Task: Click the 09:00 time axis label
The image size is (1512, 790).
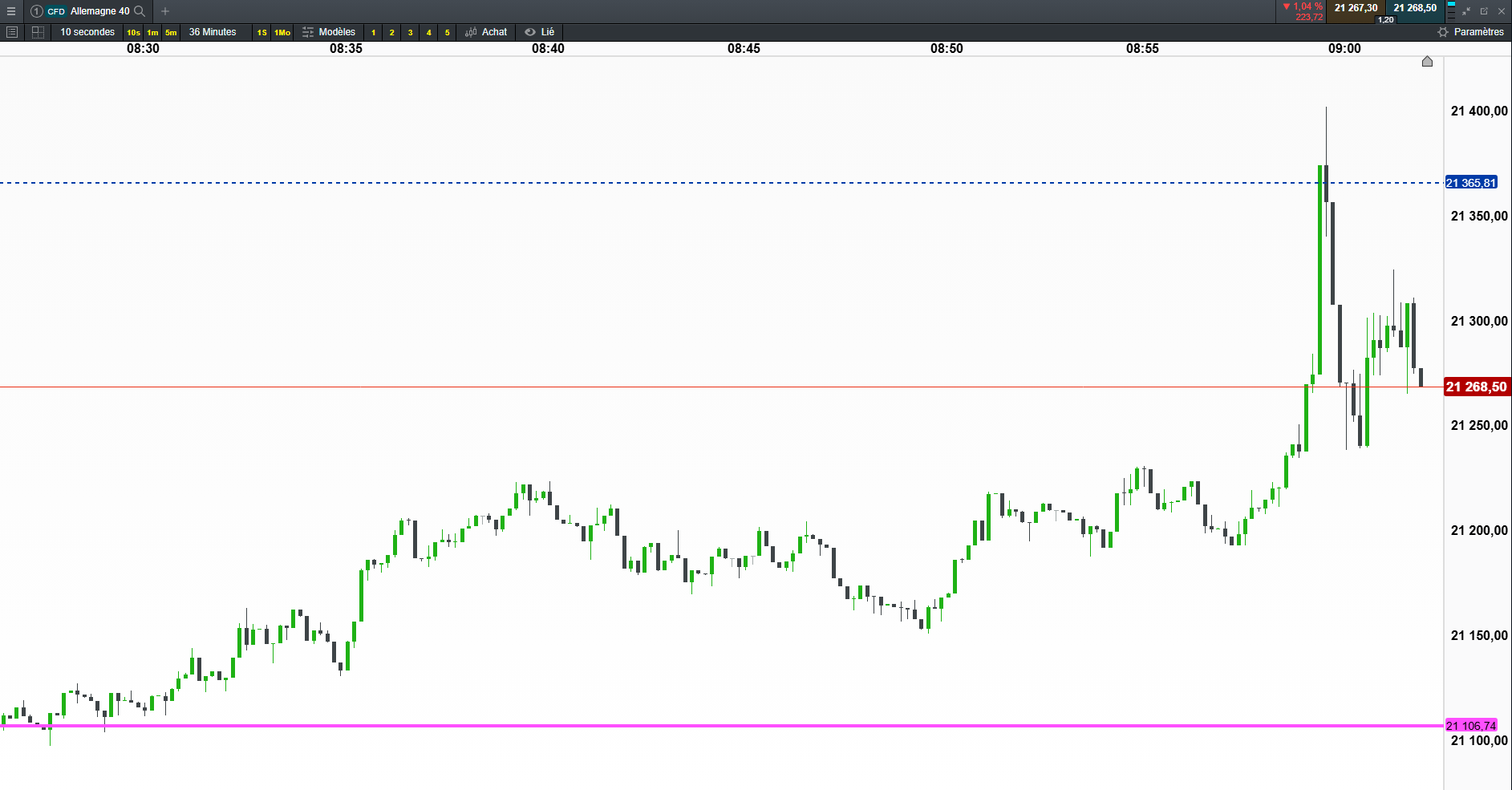Action: click(x=1344, y=48)
